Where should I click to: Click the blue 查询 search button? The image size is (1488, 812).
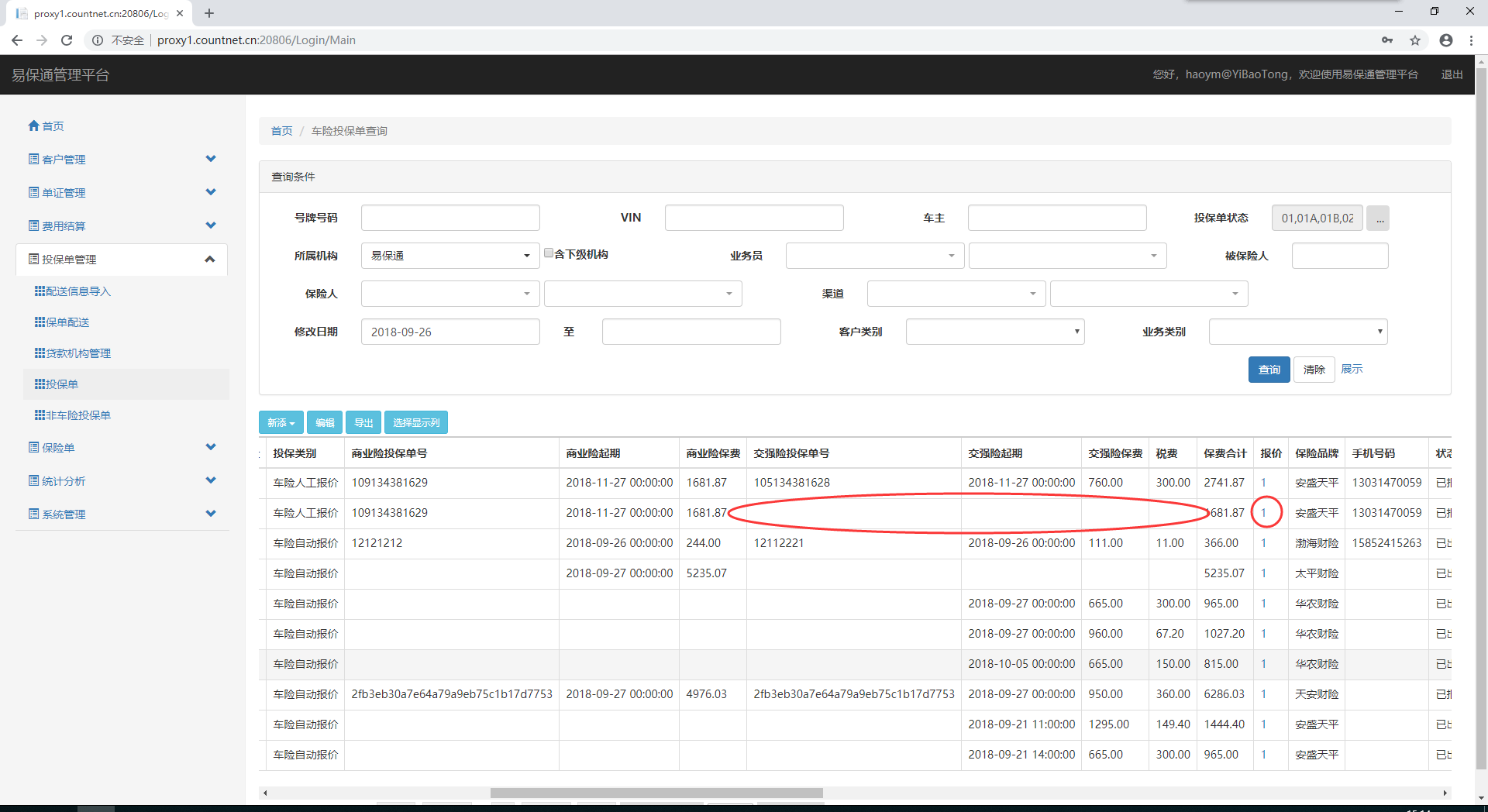click(x=1269, y=370)
